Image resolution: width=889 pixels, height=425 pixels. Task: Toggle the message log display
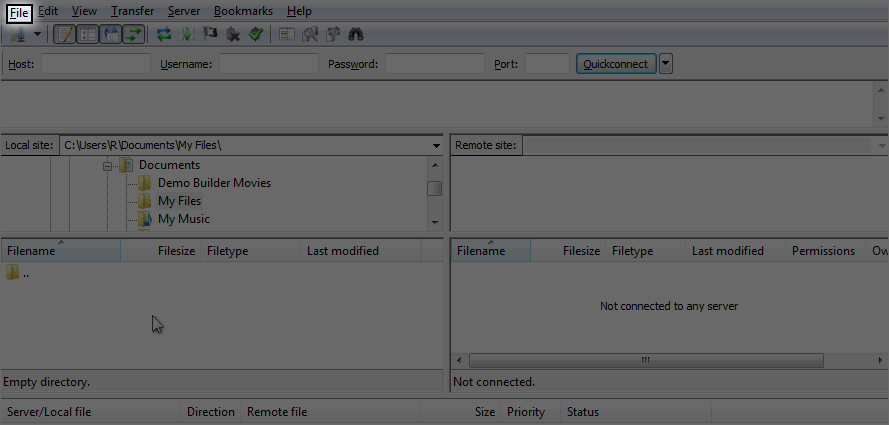pyautogui.click(x=65, y=35)
